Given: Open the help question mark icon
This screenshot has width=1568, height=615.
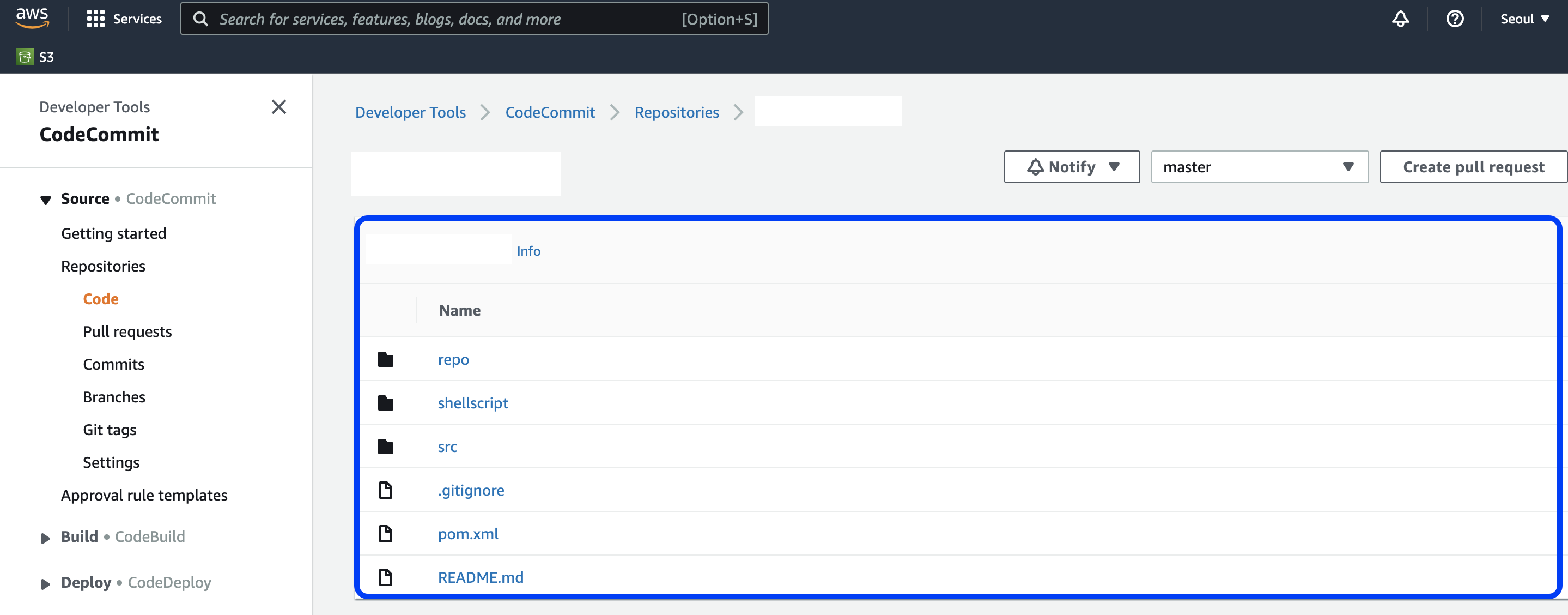Looking at the screenshot, I should point(1455,19).
